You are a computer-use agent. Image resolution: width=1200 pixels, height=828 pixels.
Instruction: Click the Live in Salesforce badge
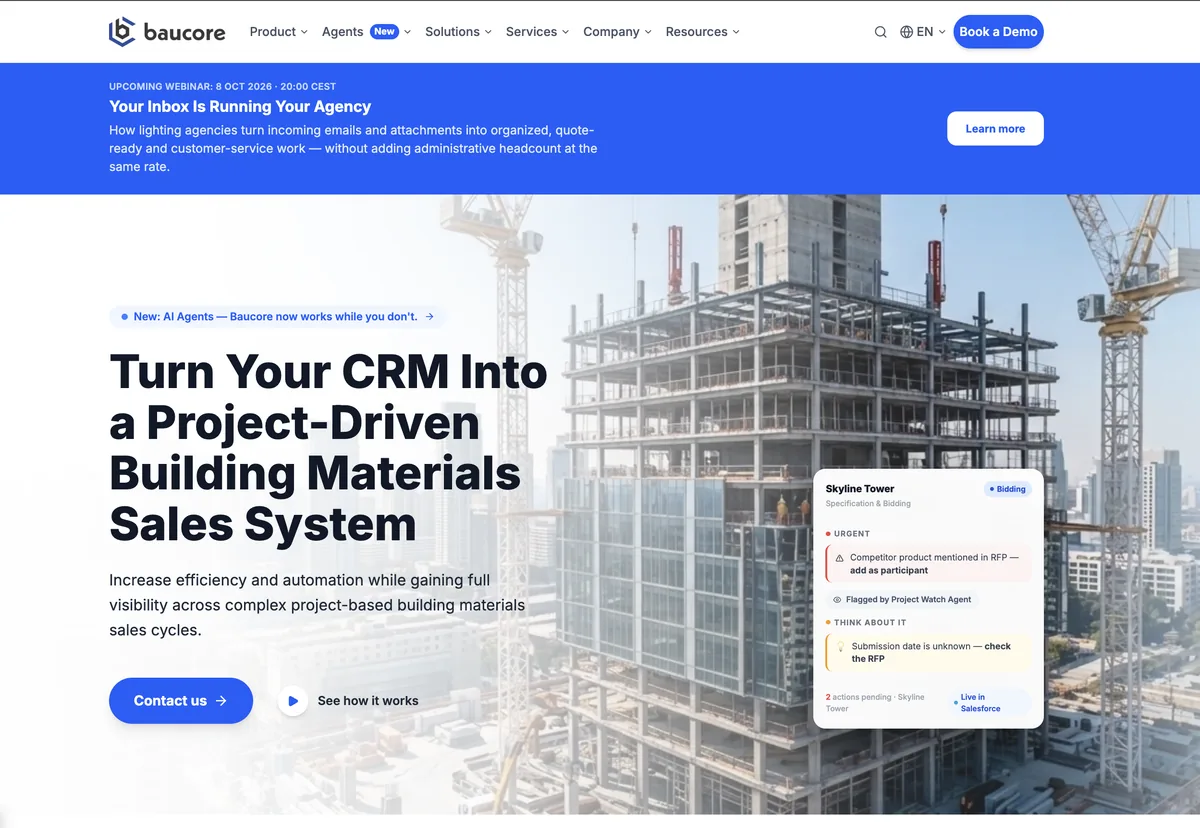coord(990,703)
